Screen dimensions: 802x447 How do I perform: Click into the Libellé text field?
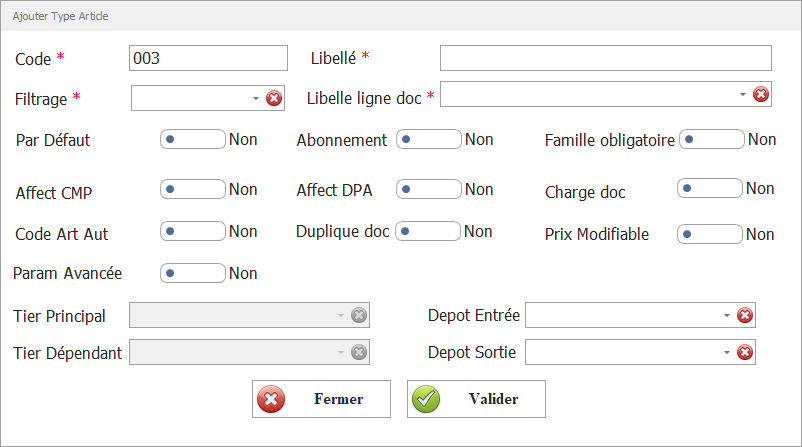[605, 58]
